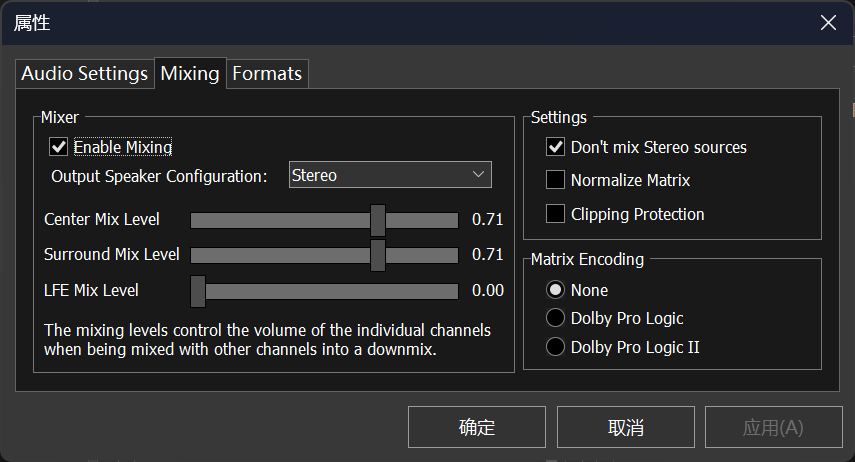This screenshot has height=462, width=855.
Task: Click the 属性 title bar text
Action: (32, 23)
